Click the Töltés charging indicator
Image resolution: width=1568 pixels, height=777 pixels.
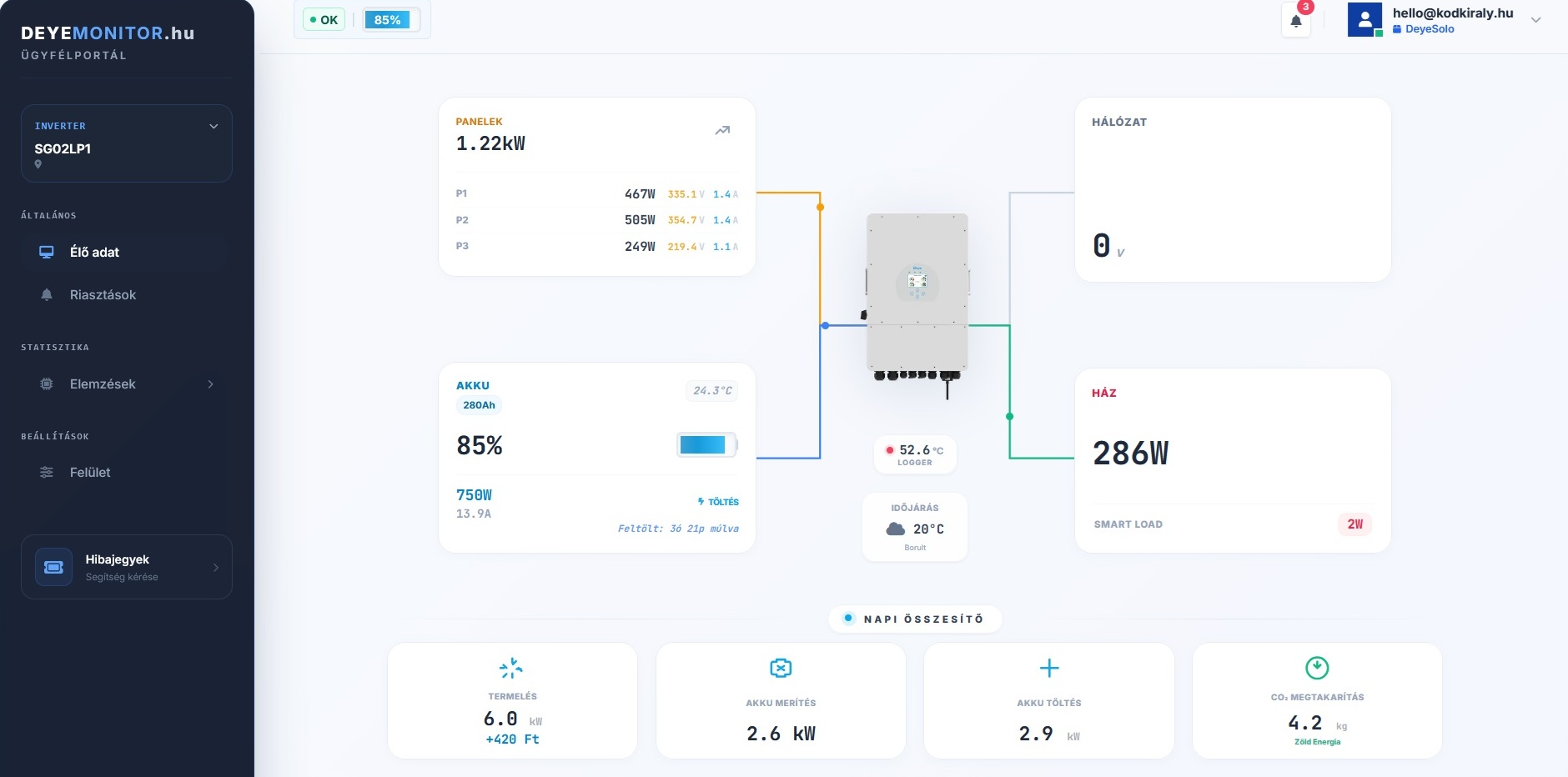(718, 502)
